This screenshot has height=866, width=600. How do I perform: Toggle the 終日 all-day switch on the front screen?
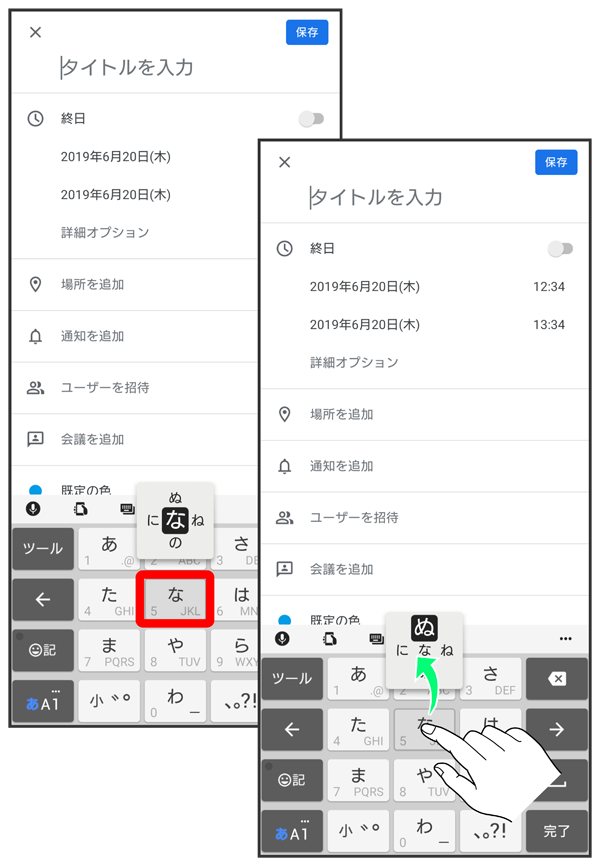tap(560, 249)
